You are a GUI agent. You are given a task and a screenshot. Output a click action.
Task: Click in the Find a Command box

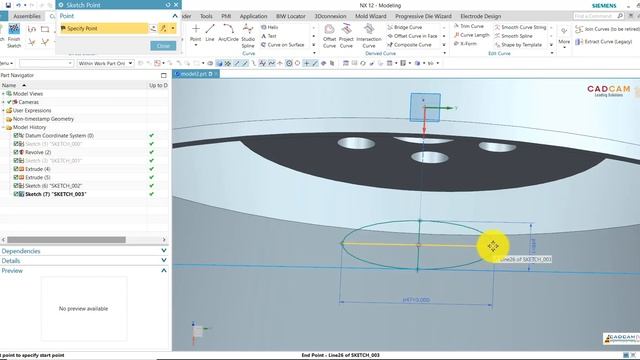tap(598, 16)
